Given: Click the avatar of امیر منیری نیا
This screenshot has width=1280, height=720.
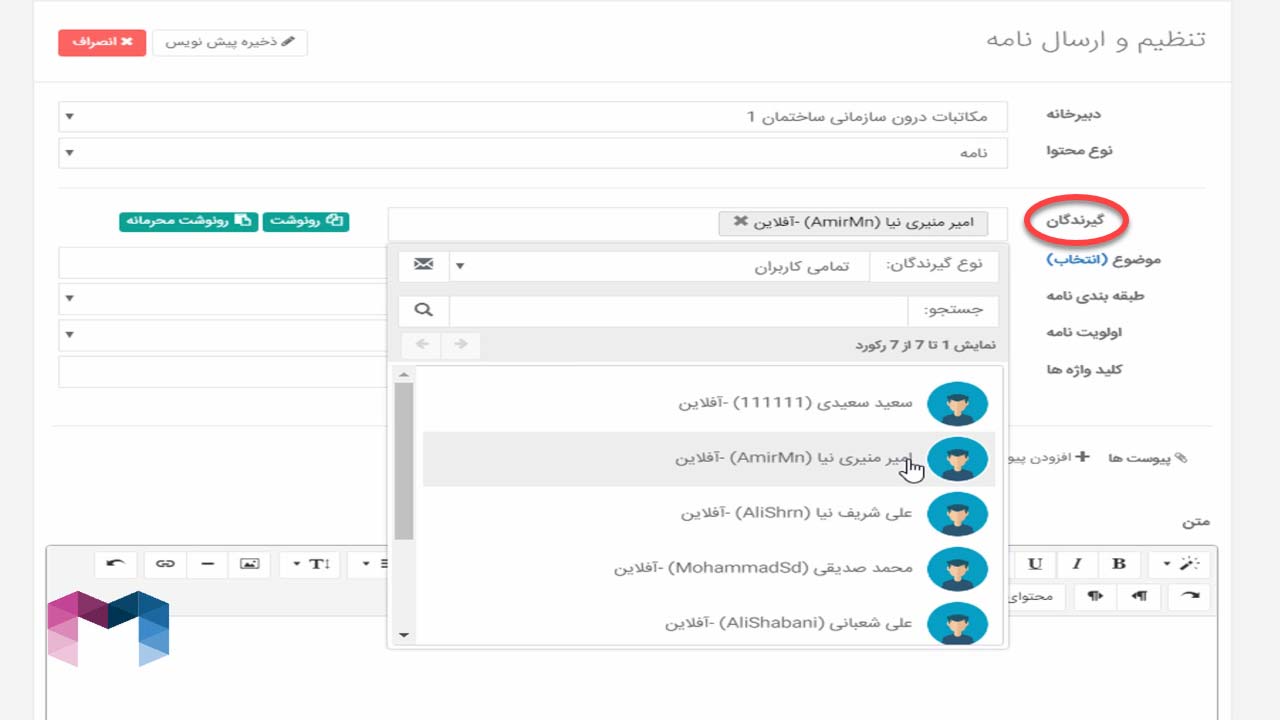Looking at the screenshot, I should point(957,459).
